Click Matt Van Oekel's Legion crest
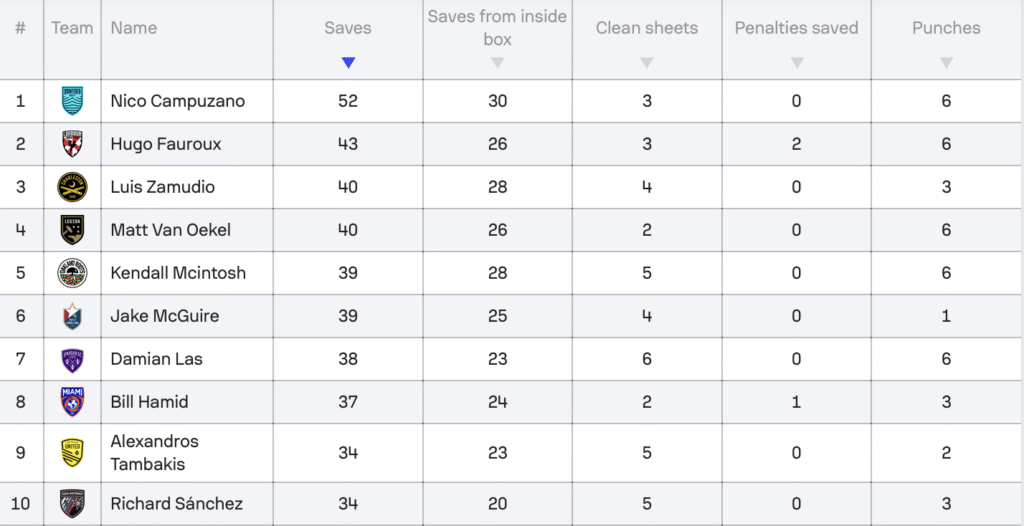The image size is (1024, 526). click(x=72, y=230)
